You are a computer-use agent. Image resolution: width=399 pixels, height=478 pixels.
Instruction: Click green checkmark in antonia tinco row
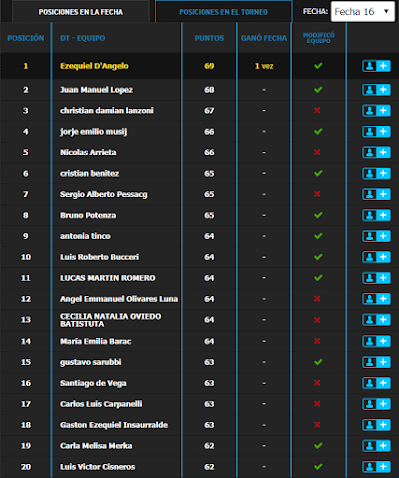point(318,236)
